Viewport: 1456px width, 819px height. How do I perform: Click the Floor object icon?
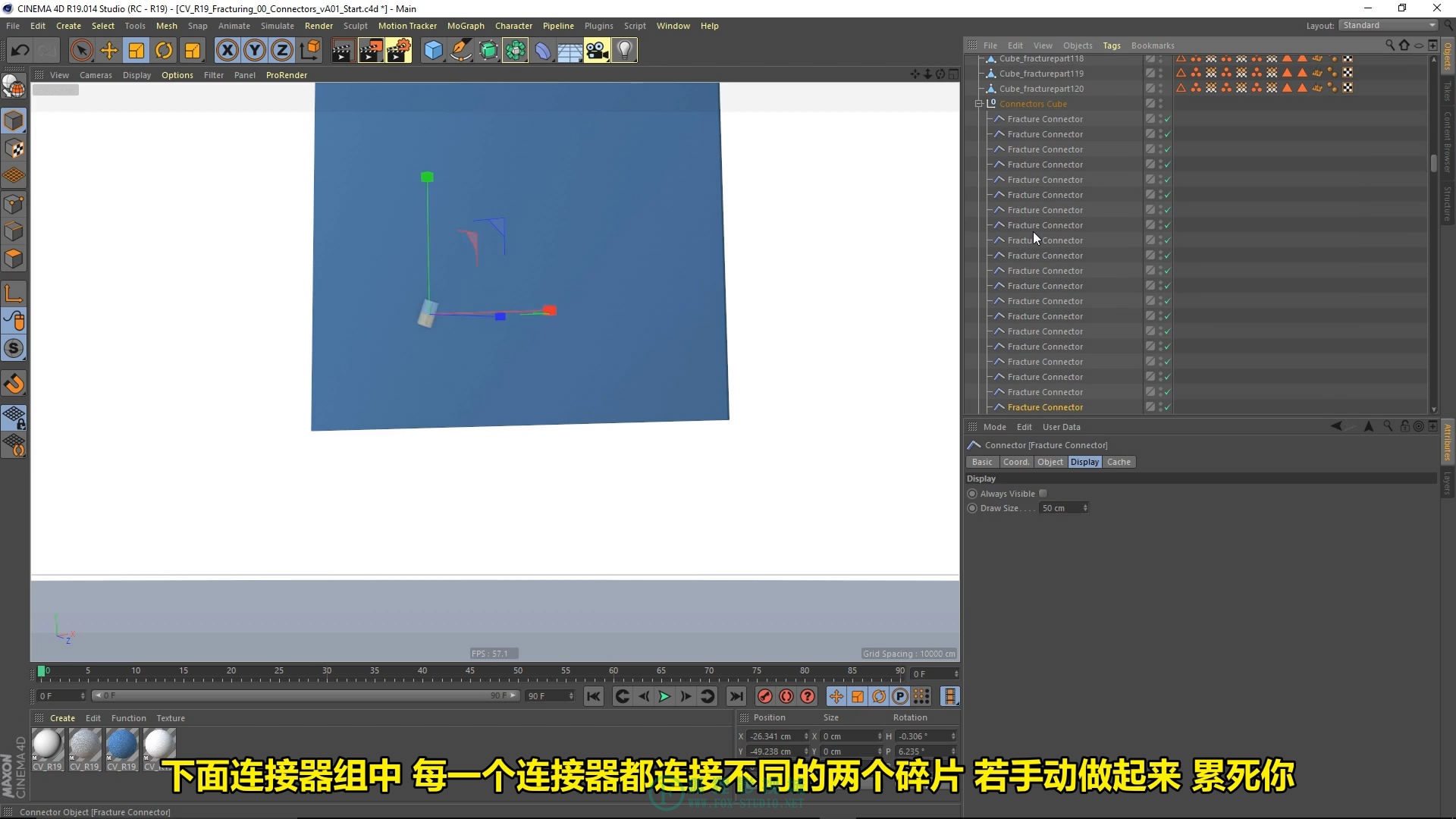click(570, 51)
